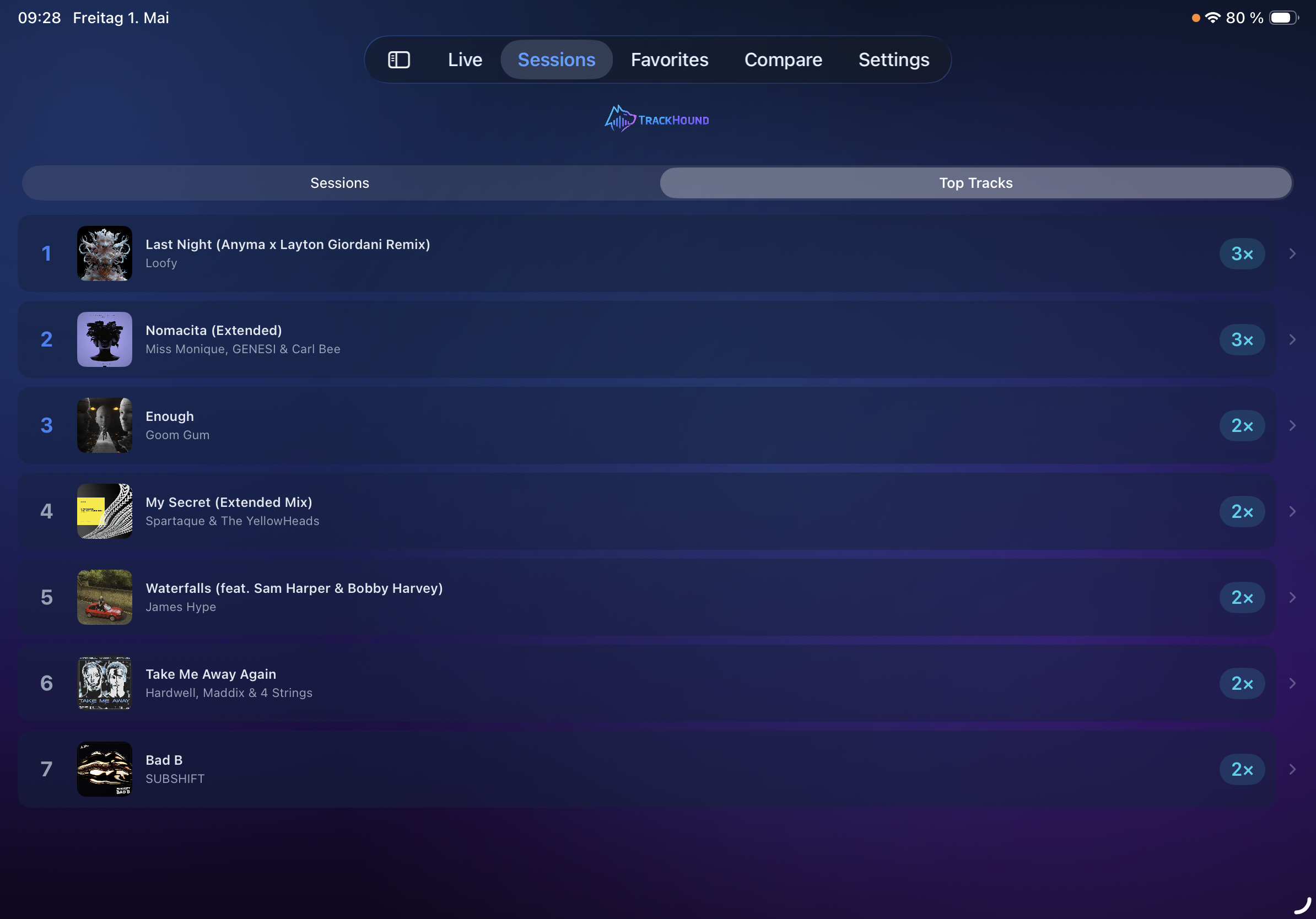Image resolution: width=1316 pixels, height=919 pixels.
Task: Expand Waterfalls track chevron
Action: click(1292, 597)
